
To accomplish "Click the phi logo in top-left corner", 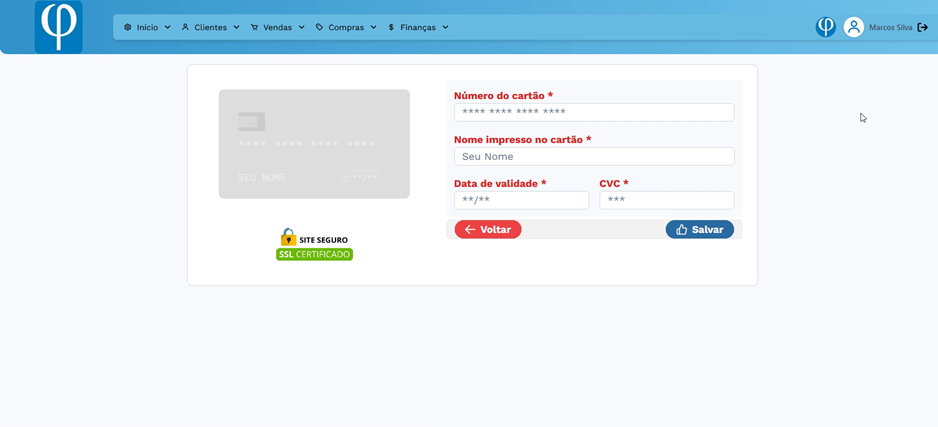I will [58, 27].
